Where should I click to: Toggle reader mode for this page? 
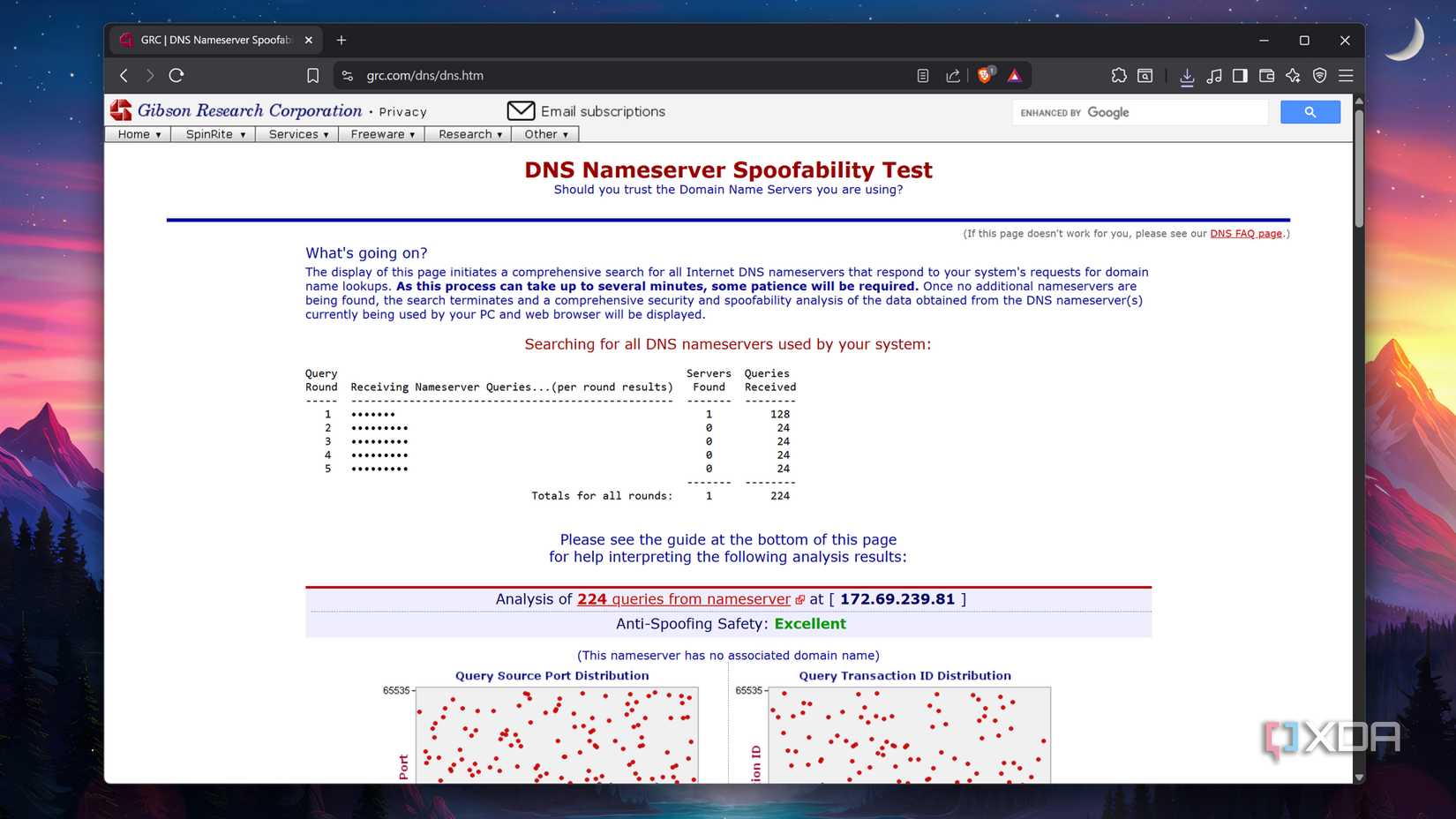tap(922, 75)
